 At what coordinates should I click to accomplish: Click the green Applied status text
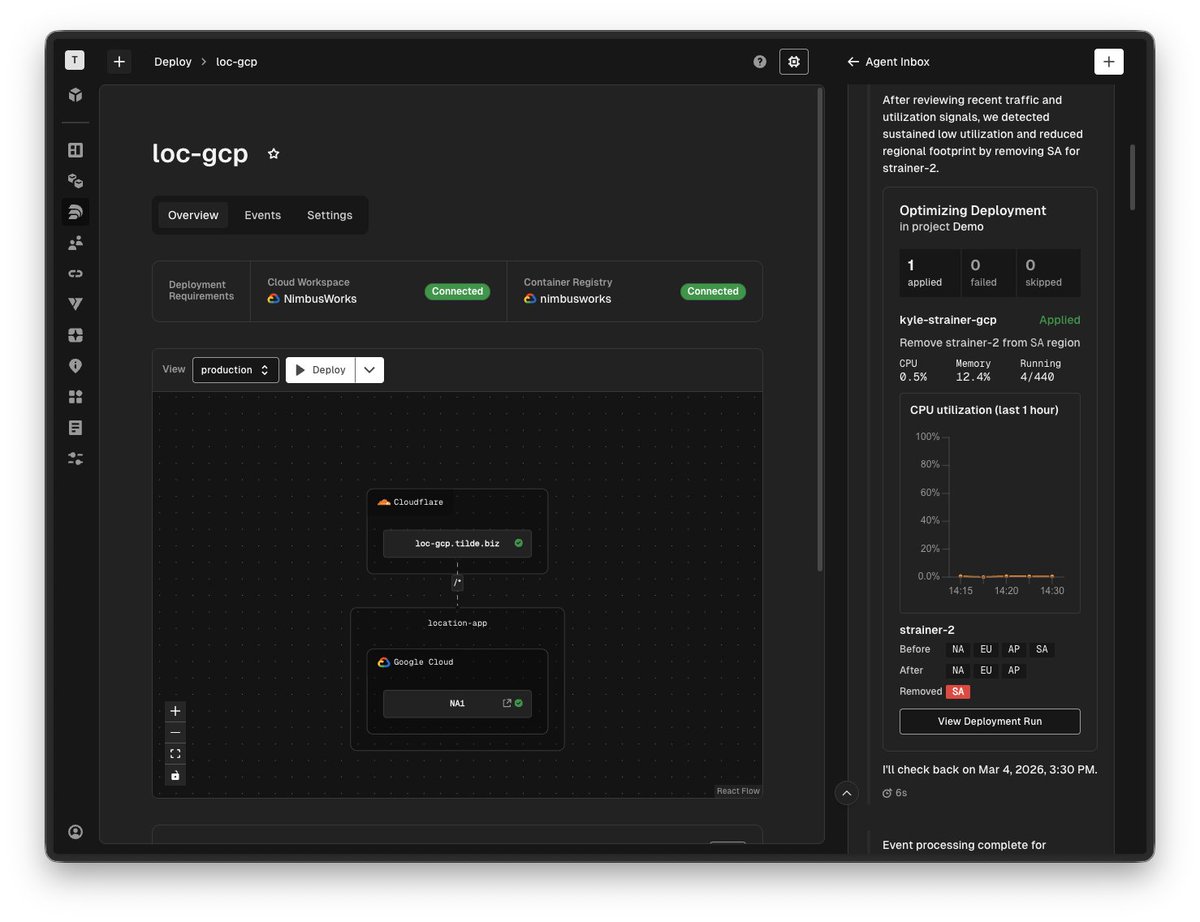[x=1060, y=320]
